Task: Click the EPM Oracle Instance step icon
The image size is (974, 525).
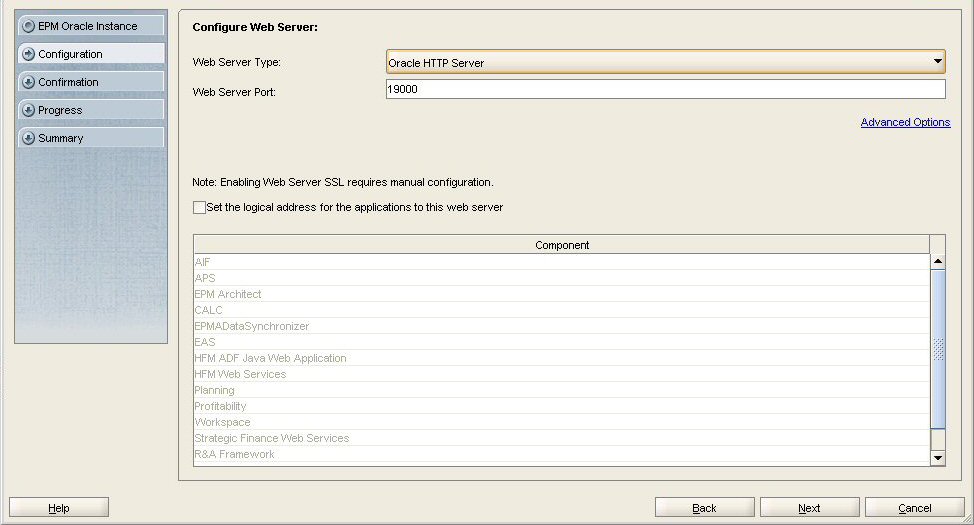Action: [x=29, y=26]
